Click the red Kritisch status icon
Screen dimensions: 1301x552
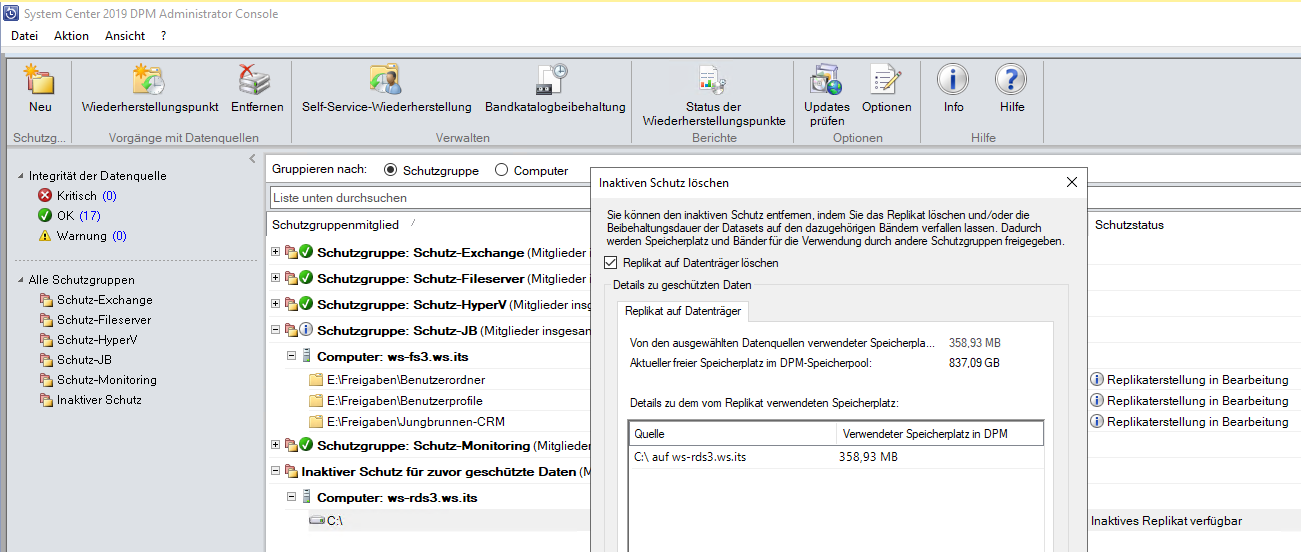45,196
